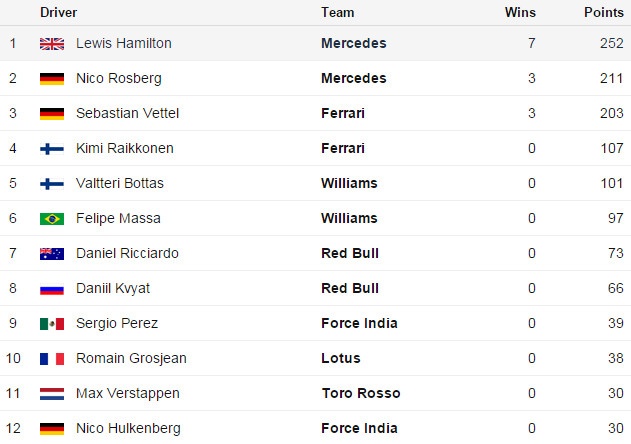The image size is (631, 444).
Task: Open Valtteri Bottas driver name
Action: [120, 183]
